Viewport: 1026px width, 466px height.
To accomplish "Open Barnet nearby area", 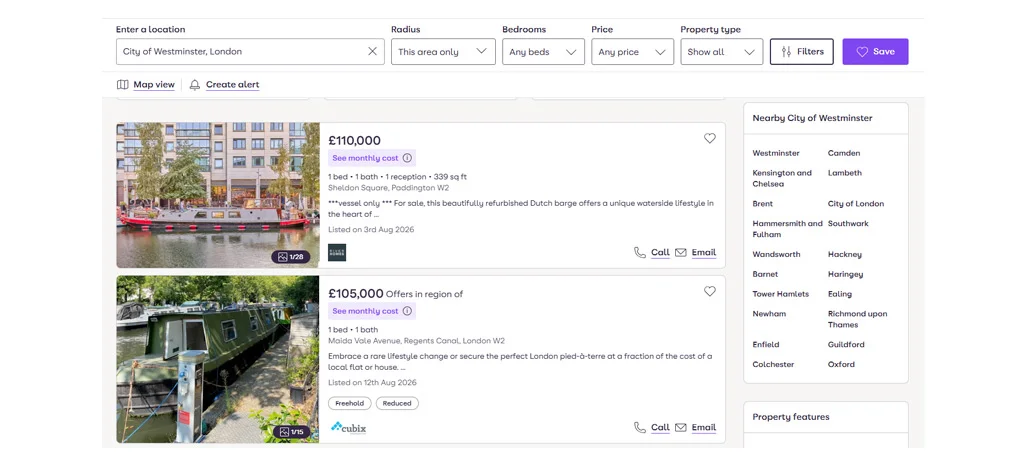I will pyautogui.click(x=766, y=274).
